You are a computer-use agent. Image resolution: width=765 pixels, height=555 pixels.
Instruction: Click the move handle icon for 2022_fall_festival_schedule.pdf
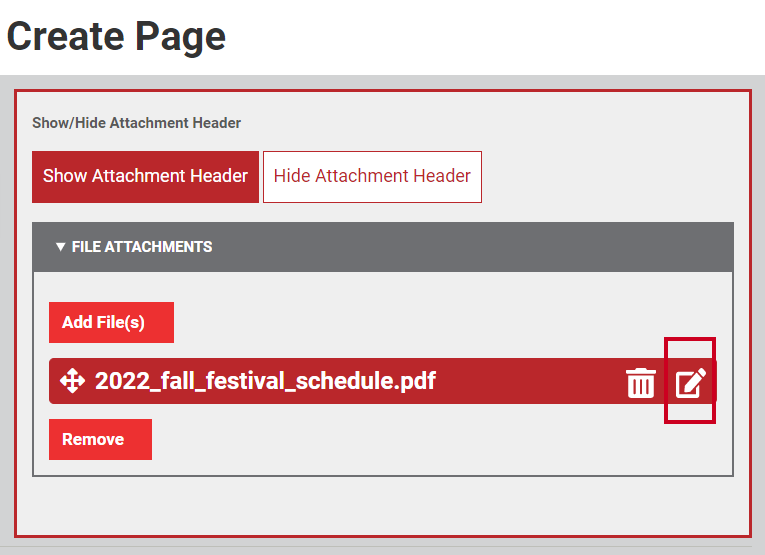(72, 381)
